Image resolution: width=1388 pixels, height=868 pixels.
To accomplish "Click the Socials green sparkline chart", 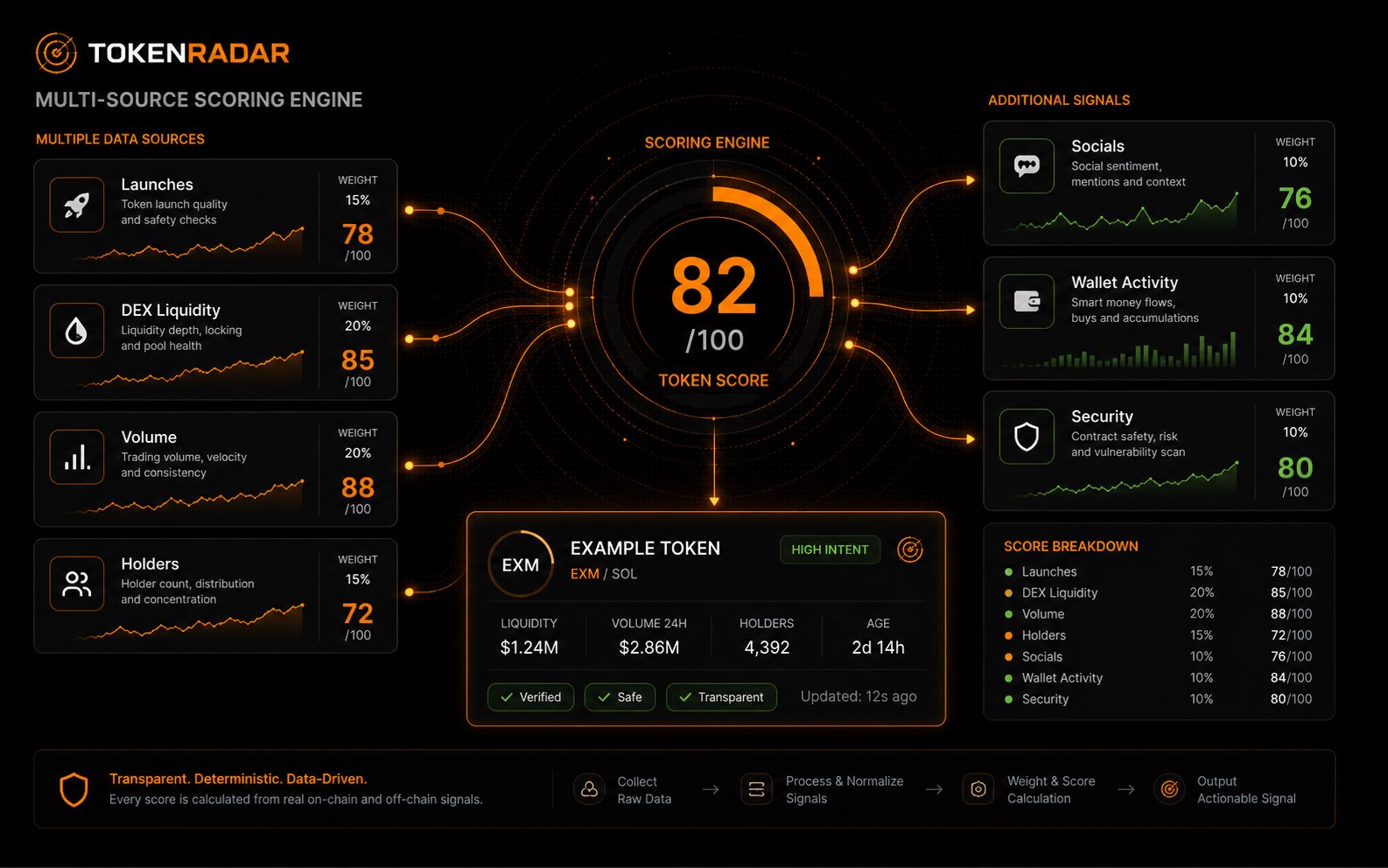I will point(1122,213).
